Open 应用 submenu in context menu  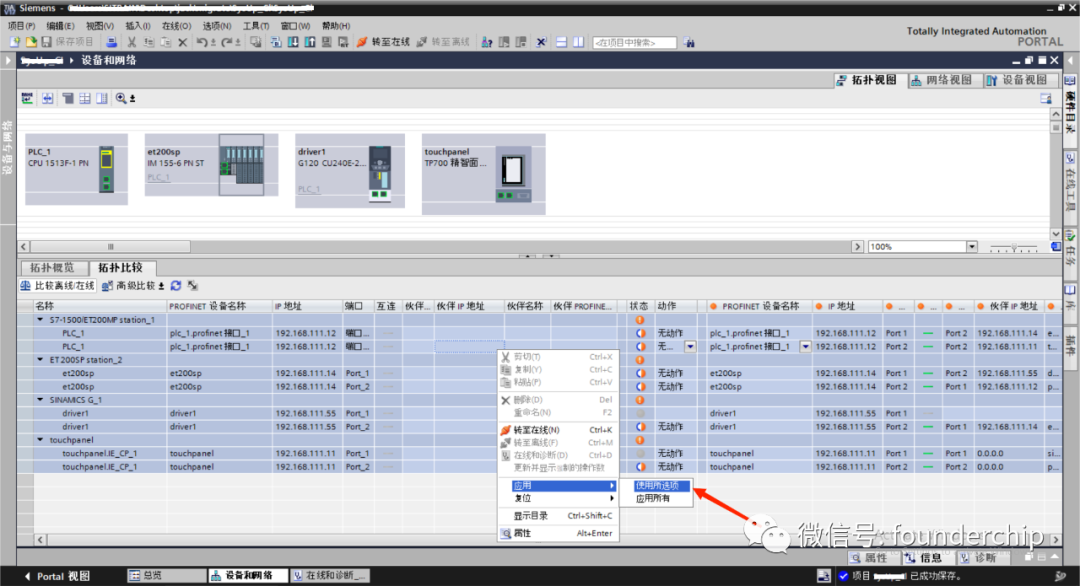click(x=558, y=485)
